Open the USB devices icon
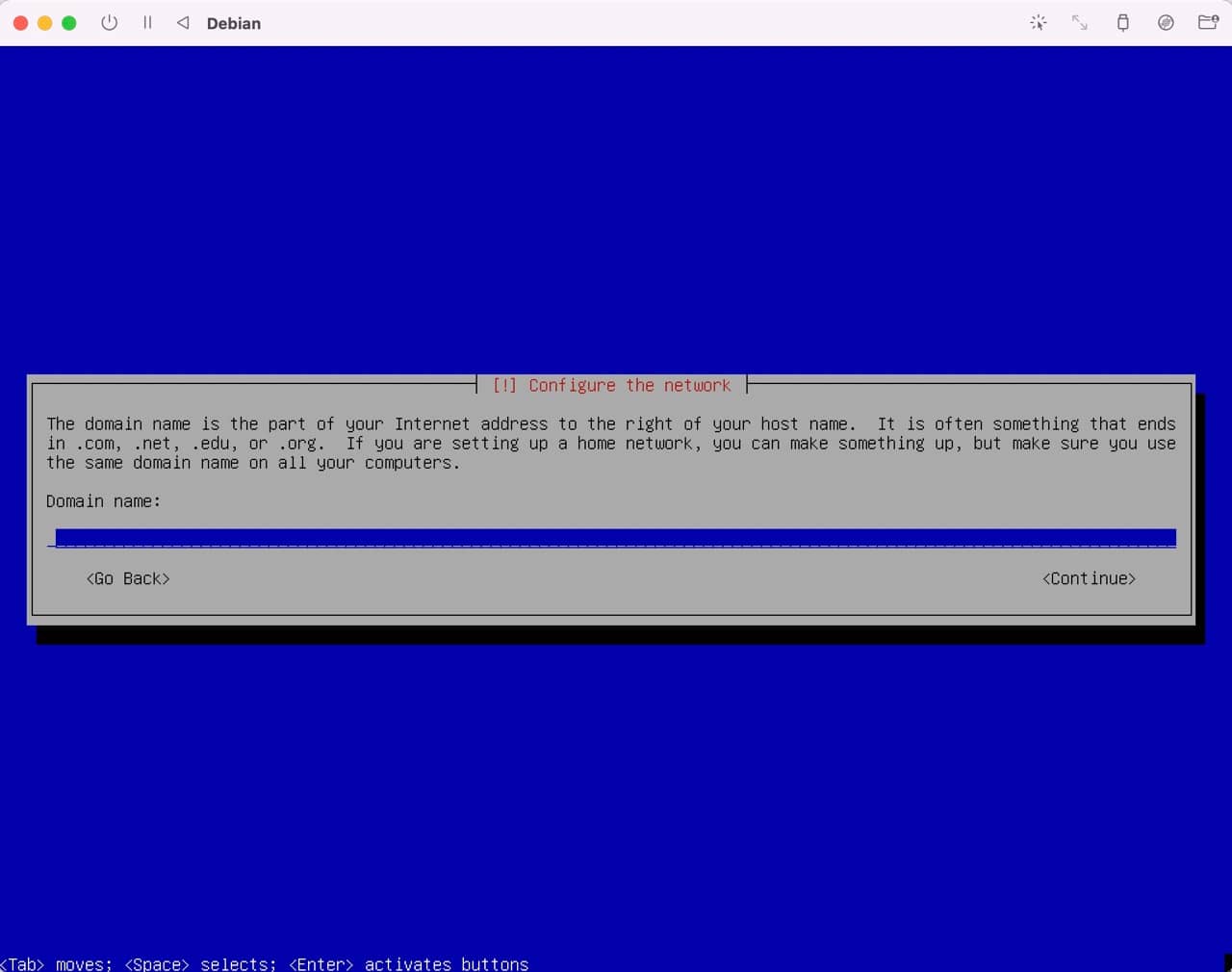This screenshot has height=972, width=1232. (x=1122, y=22)
